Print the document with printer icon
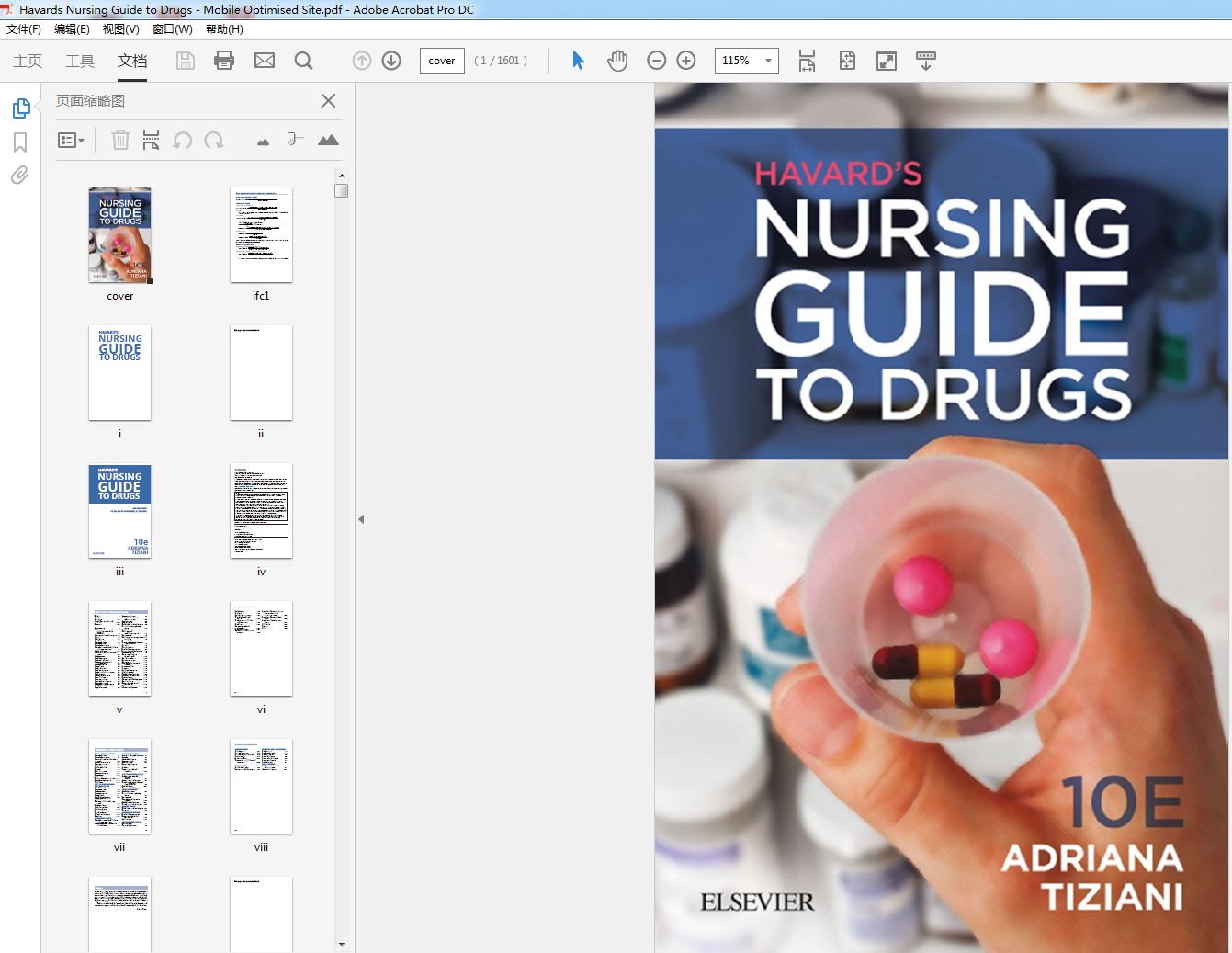Image resolution: width=1232 pixels, height=953 pixels. point(224,61)
